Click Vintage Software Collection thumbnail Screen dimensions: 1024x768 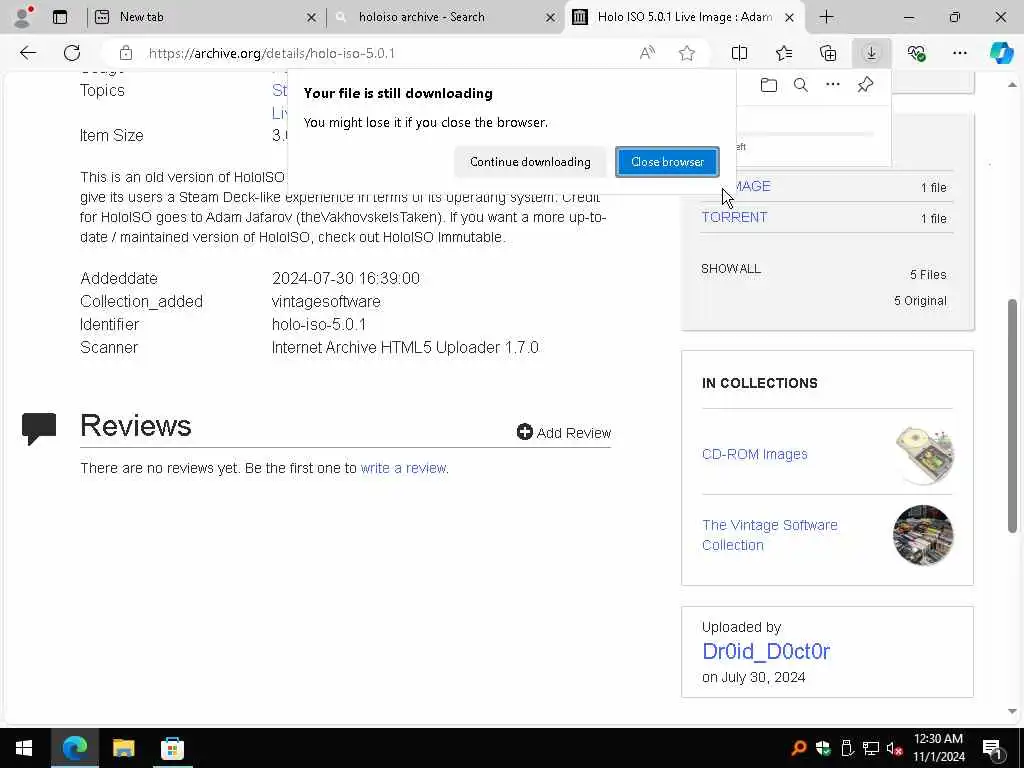(923, 535)
